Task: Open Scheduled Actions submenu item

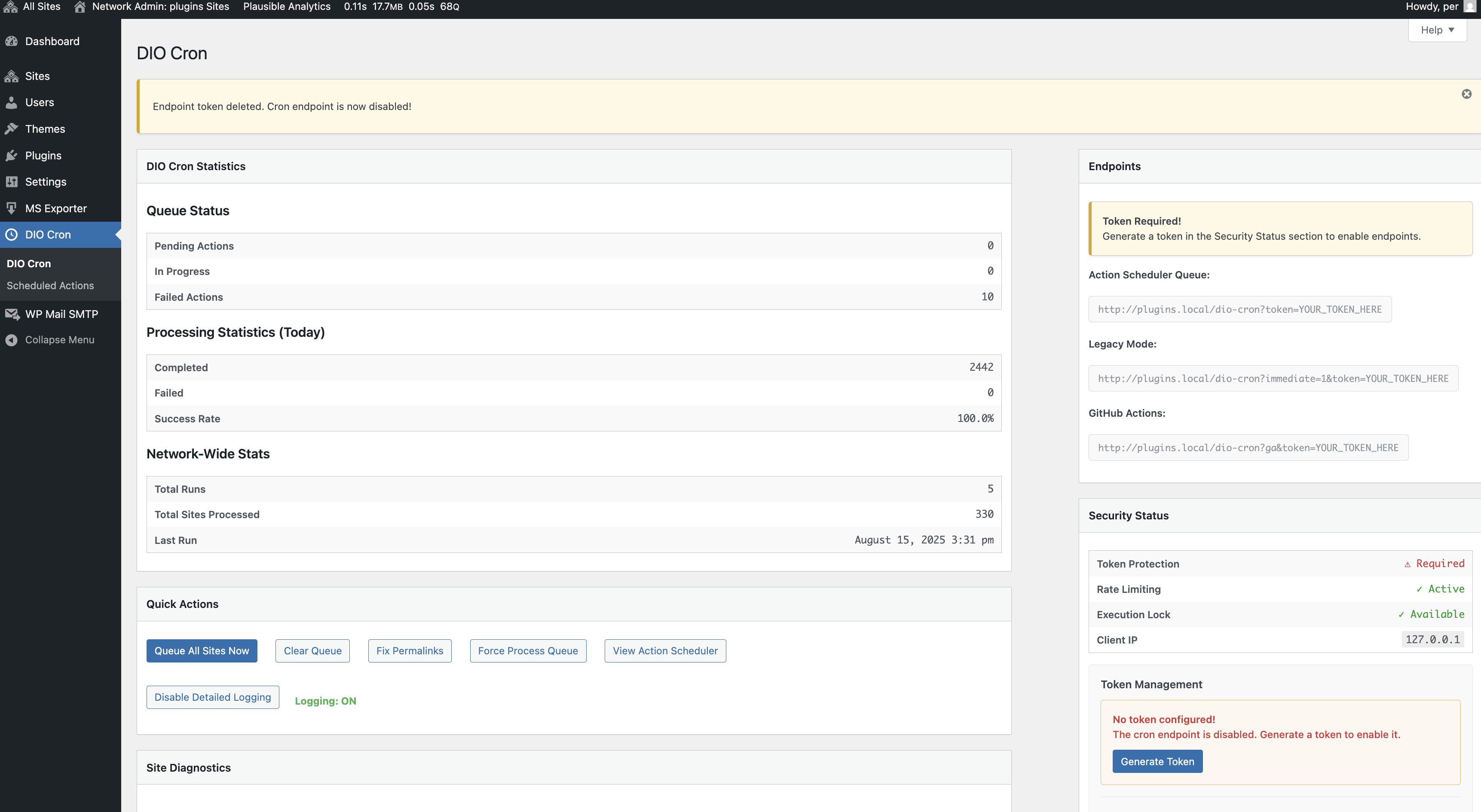Action: 50,286
